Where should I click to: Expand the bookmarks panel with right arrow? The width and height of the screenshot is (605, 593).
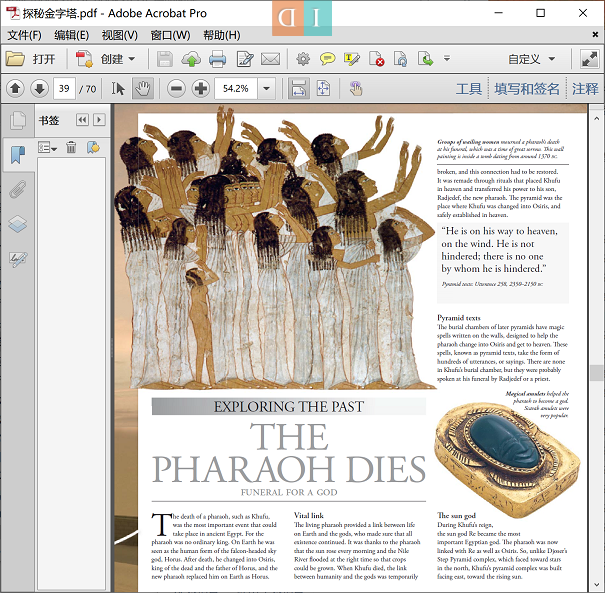coord(99,120)
